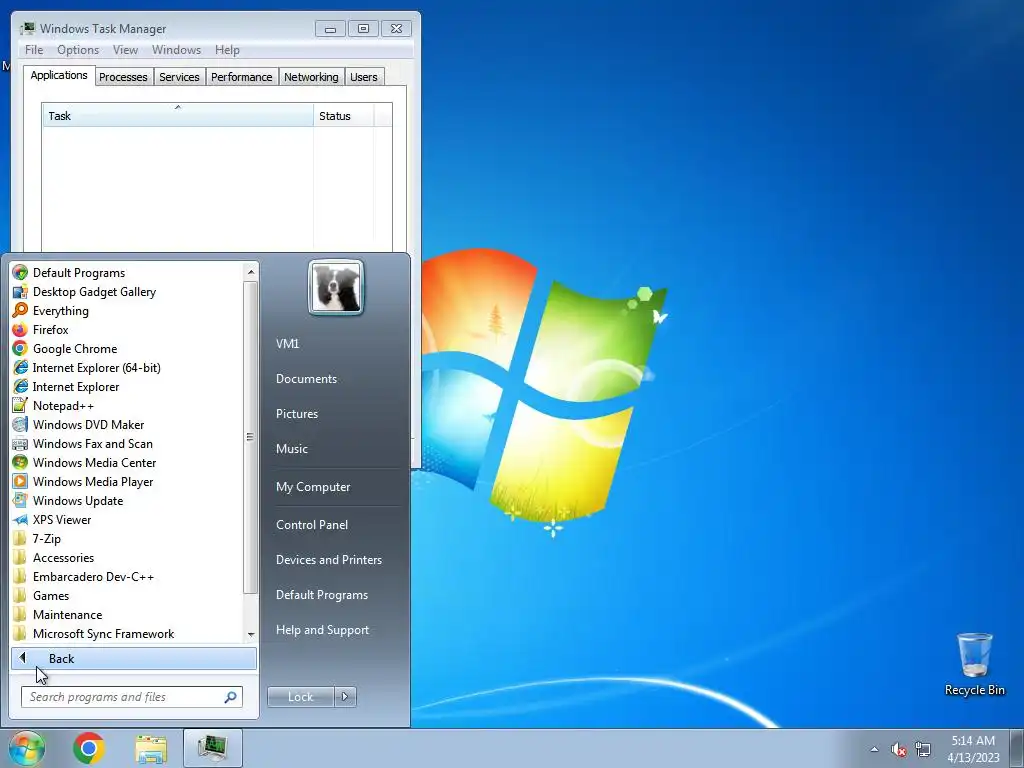This screenshot has height=768, width=1024.
Task: Open Control Panel from Start menu
Action: coord(312,524)
